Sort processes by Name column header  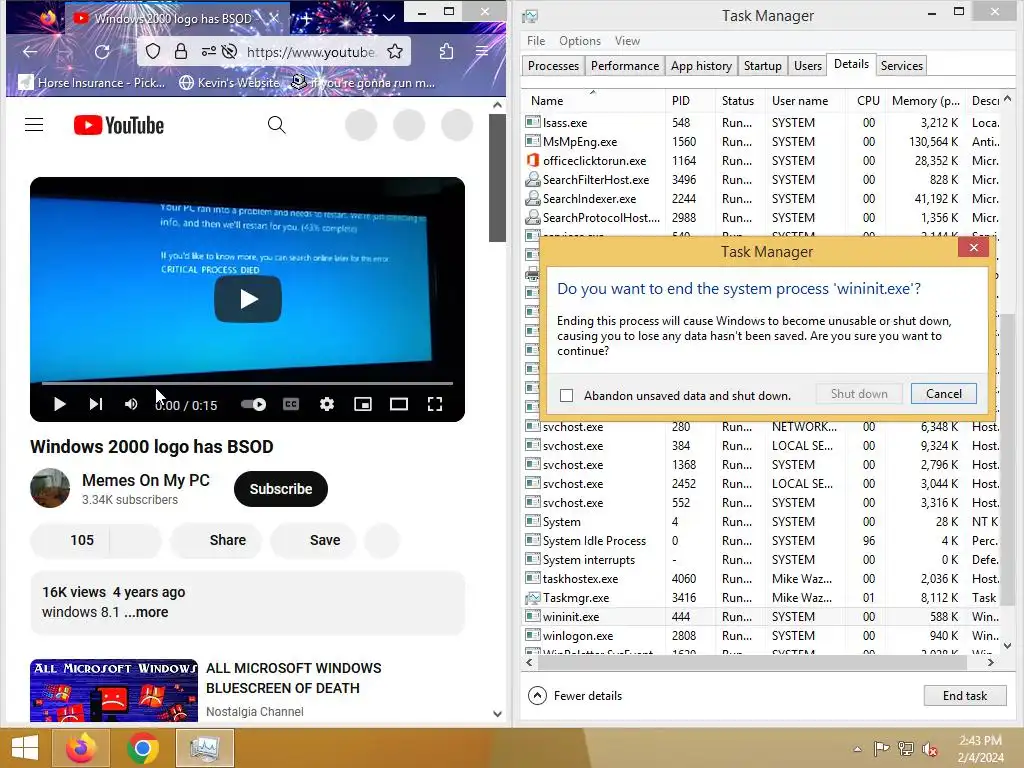tap(593, 101)
